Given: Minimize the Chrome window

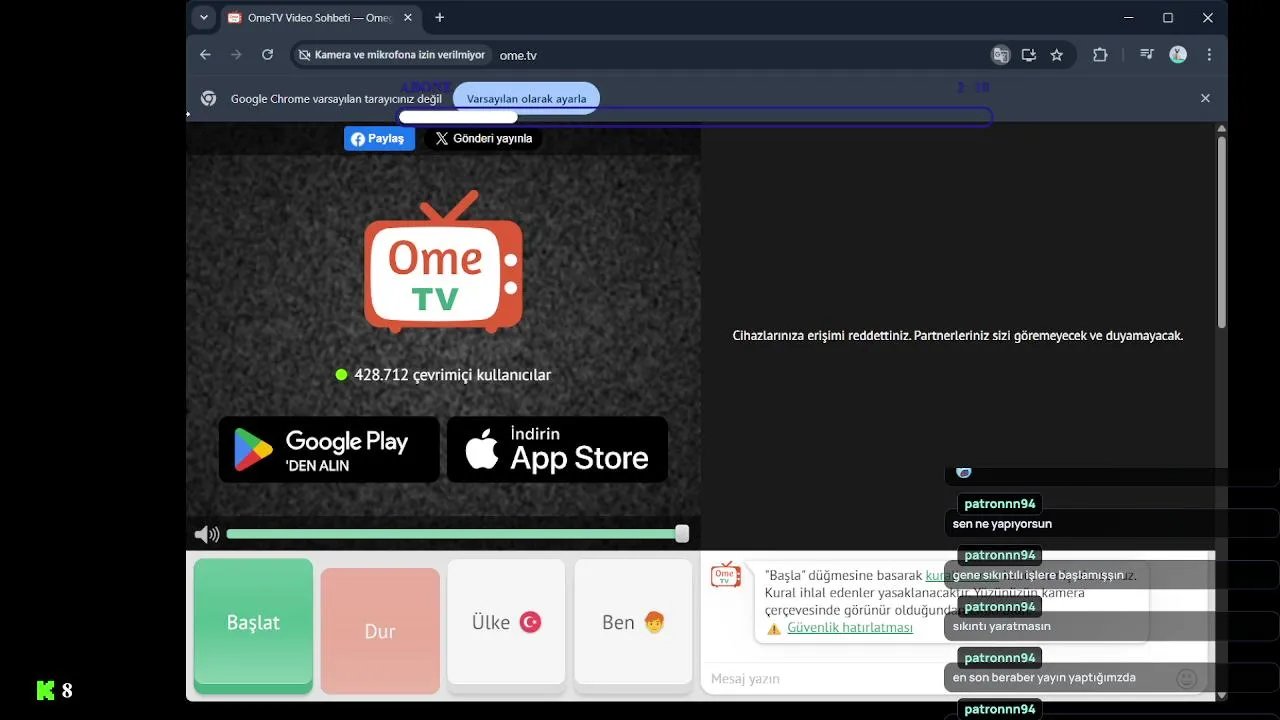Looking at the screenshot, I should point(1129,17).
